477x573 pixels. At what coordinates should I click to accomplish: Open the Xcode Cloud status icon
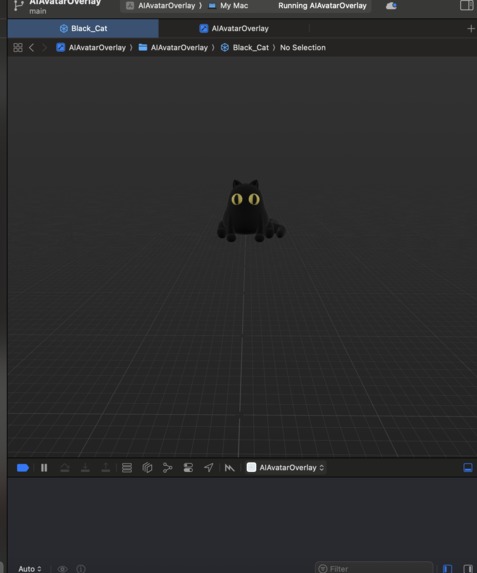click(391, 6)
